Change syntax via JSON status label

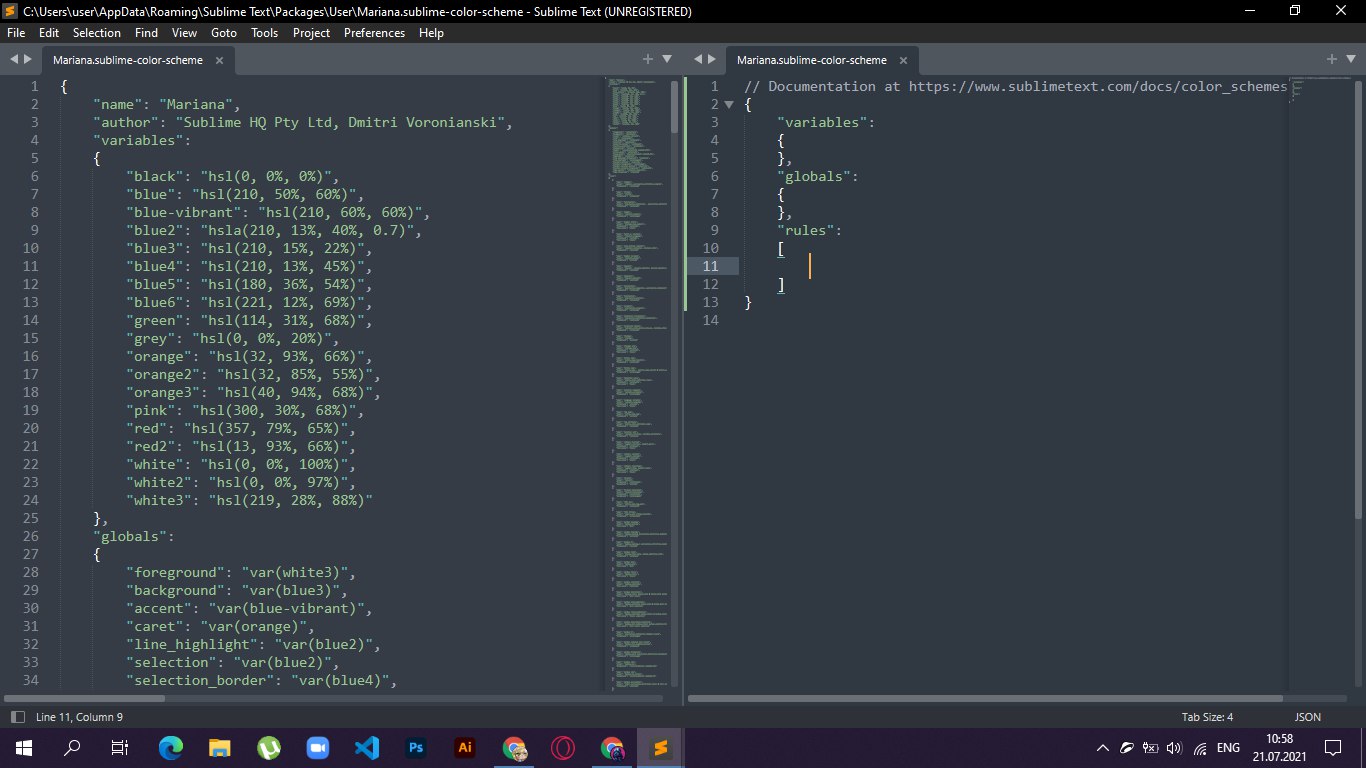click(1308, 717)
